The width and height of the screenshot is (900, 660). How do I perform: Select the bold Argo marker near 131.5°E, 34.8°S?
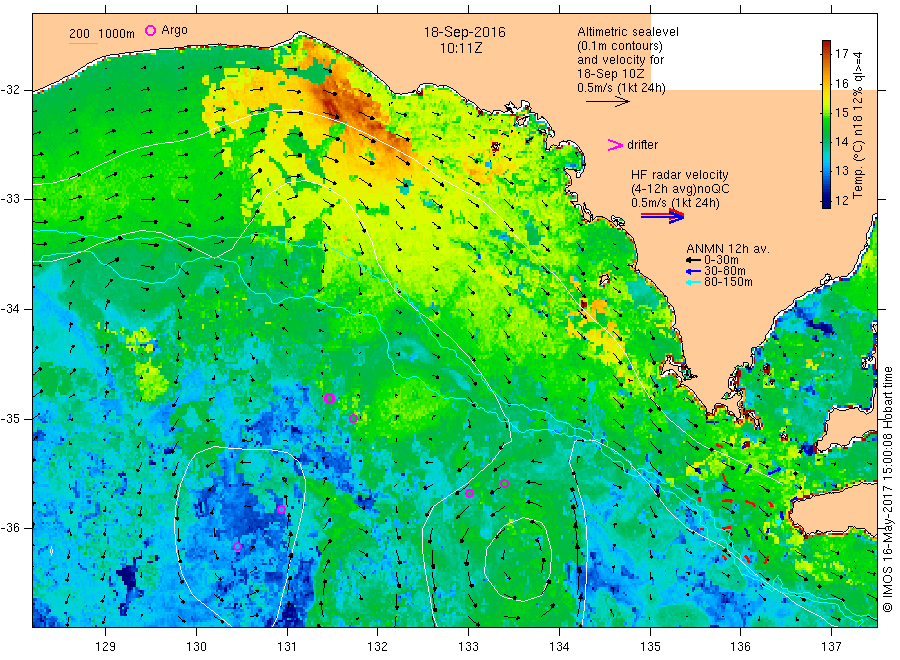329,398
